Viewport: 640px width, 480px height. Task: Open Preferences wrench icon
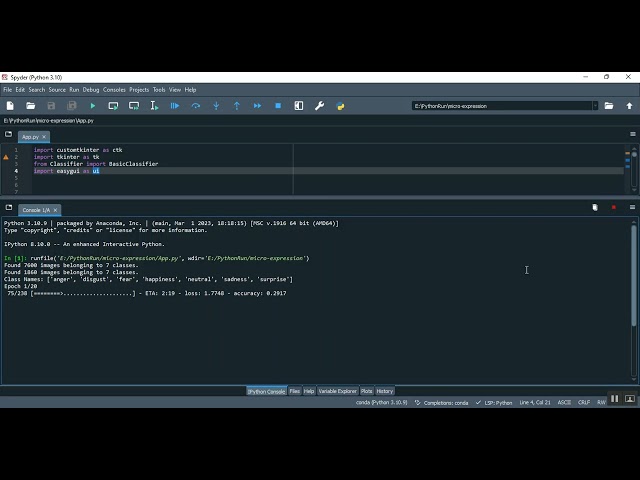pyautogui.click(x=319, y=106)
